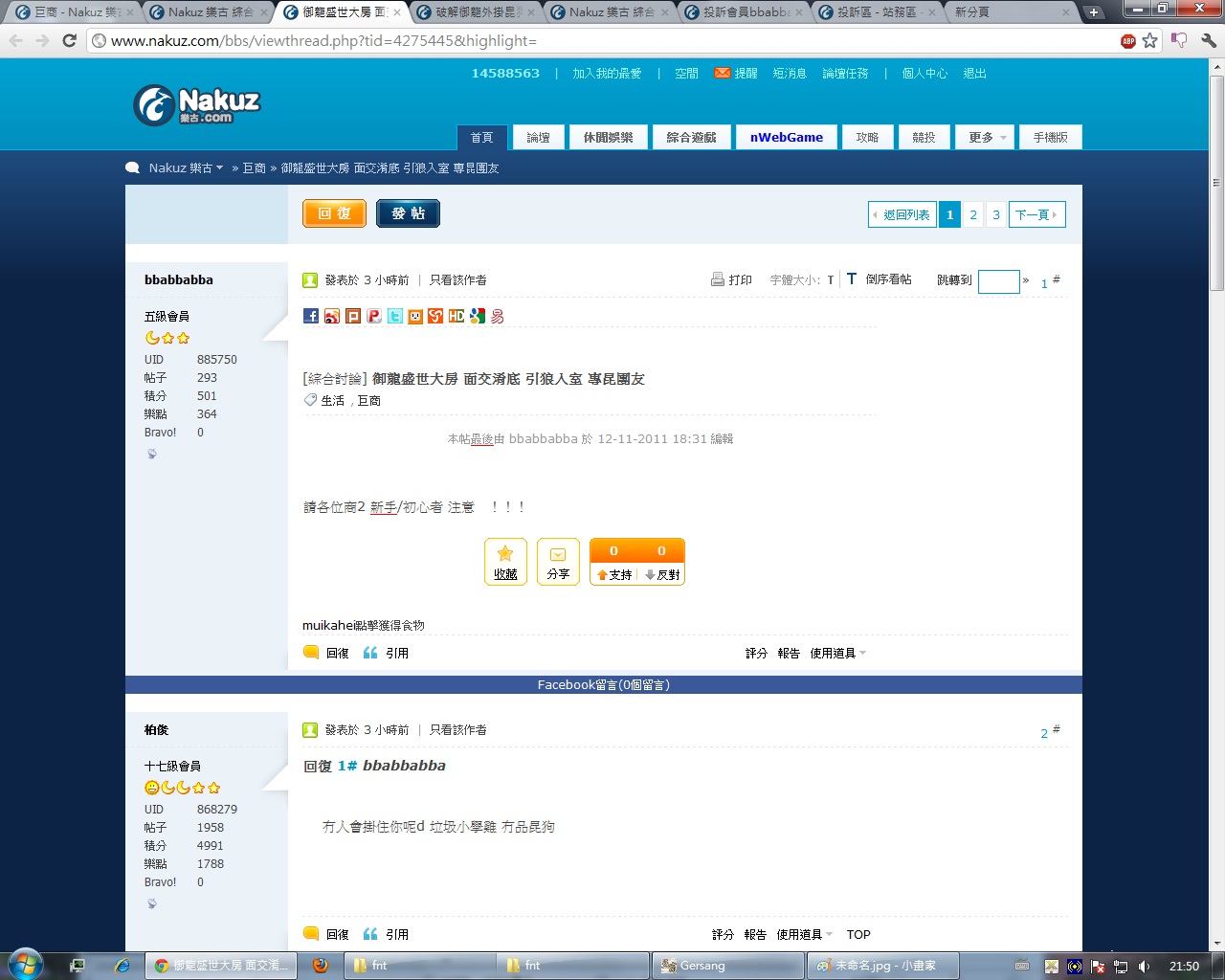Click the printer icon to print thread

coord(718,279)
